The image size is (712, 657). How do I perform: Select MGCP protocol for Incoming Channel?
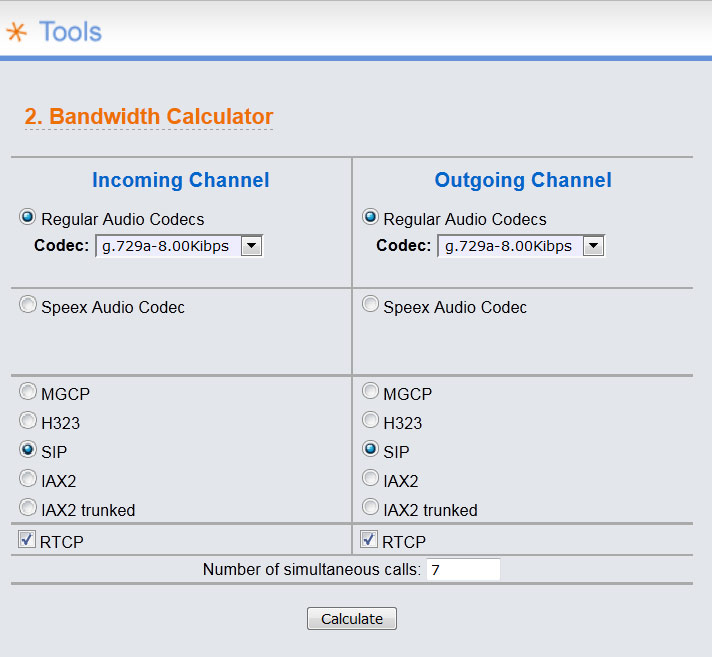tap(28, 392)
